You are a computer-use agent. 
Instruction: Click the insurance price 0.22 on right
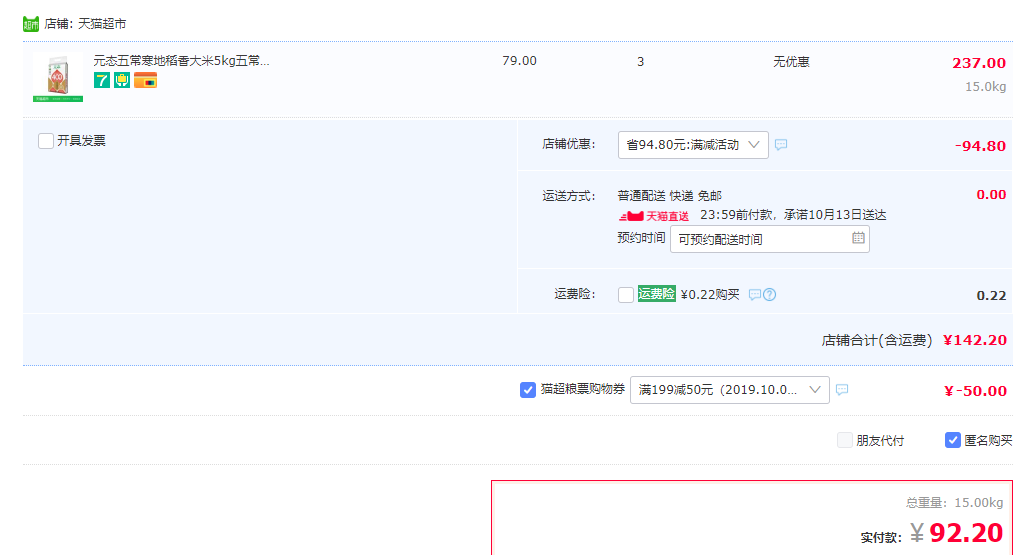click(x=991, y=296)
